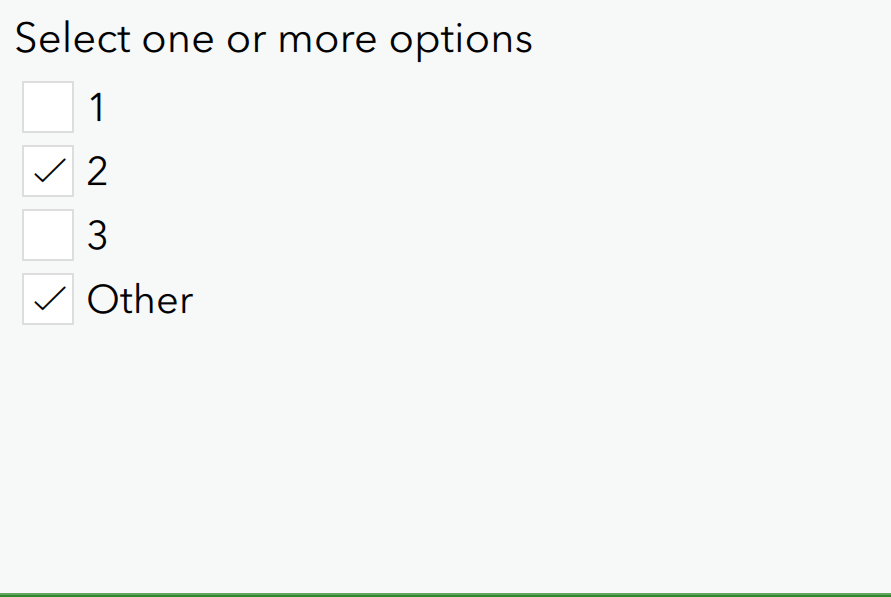This screenshot has width=891, height=597.
Task: Tick the checkbox next to 3
Action: [x=48, y=235]
